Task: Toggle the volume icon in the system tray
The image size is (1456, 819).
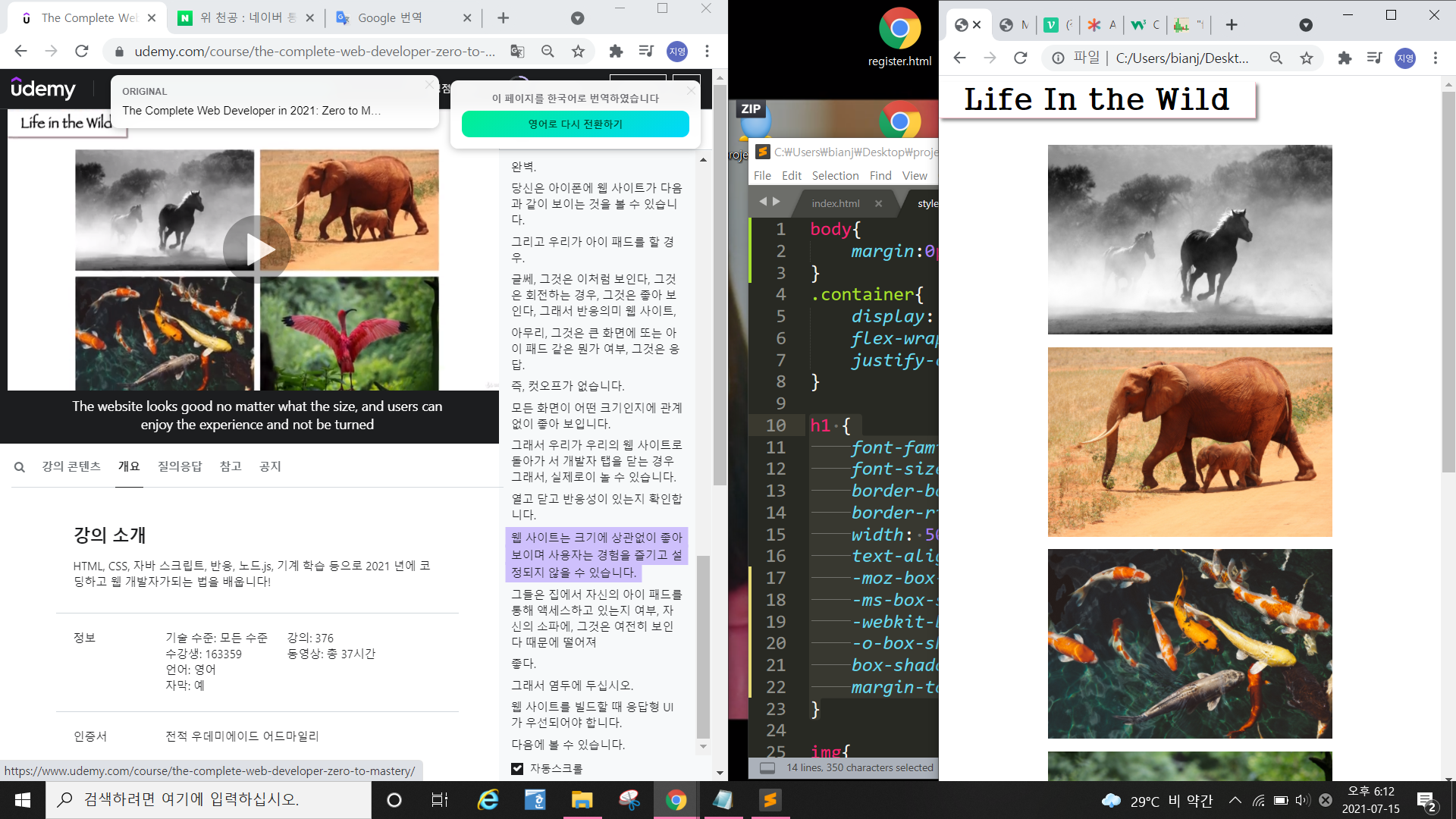Action: pos(1301,800)
